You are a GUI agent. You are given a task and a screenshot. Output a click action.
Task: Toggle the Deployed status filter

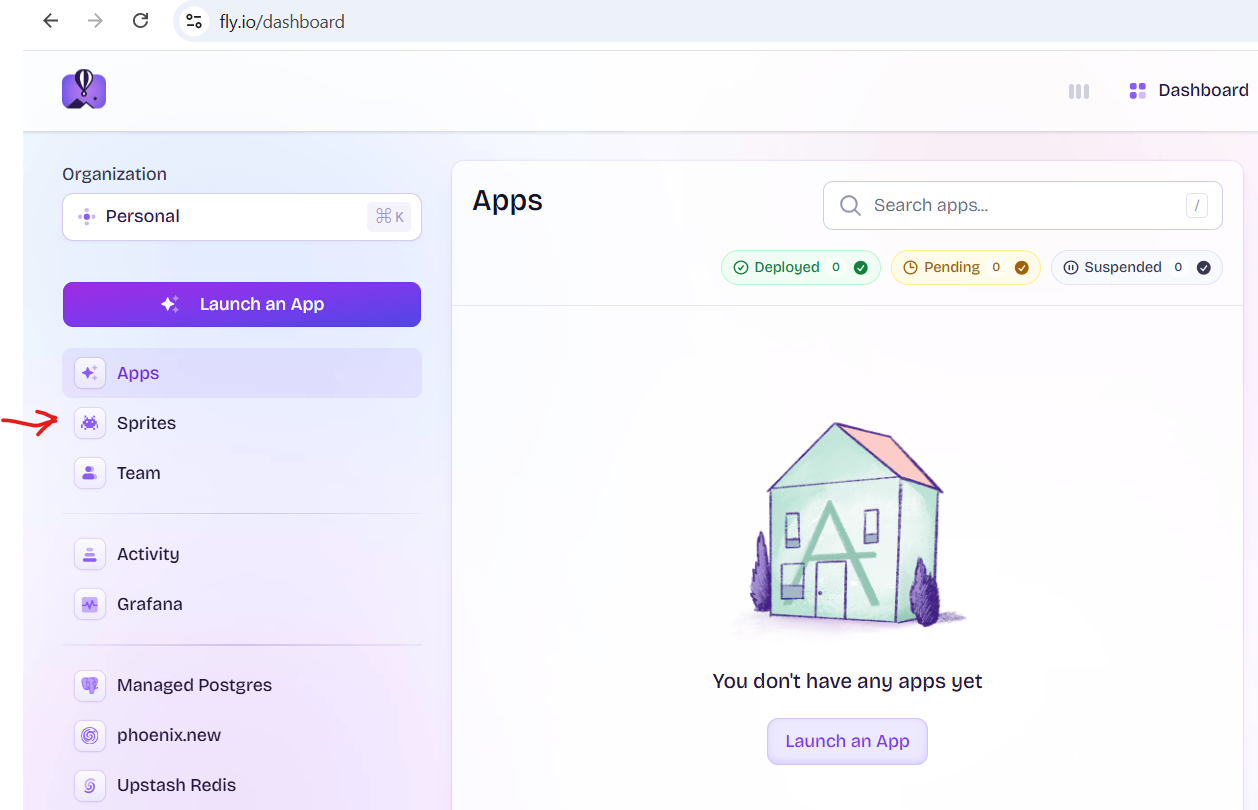tap(800, 267)
